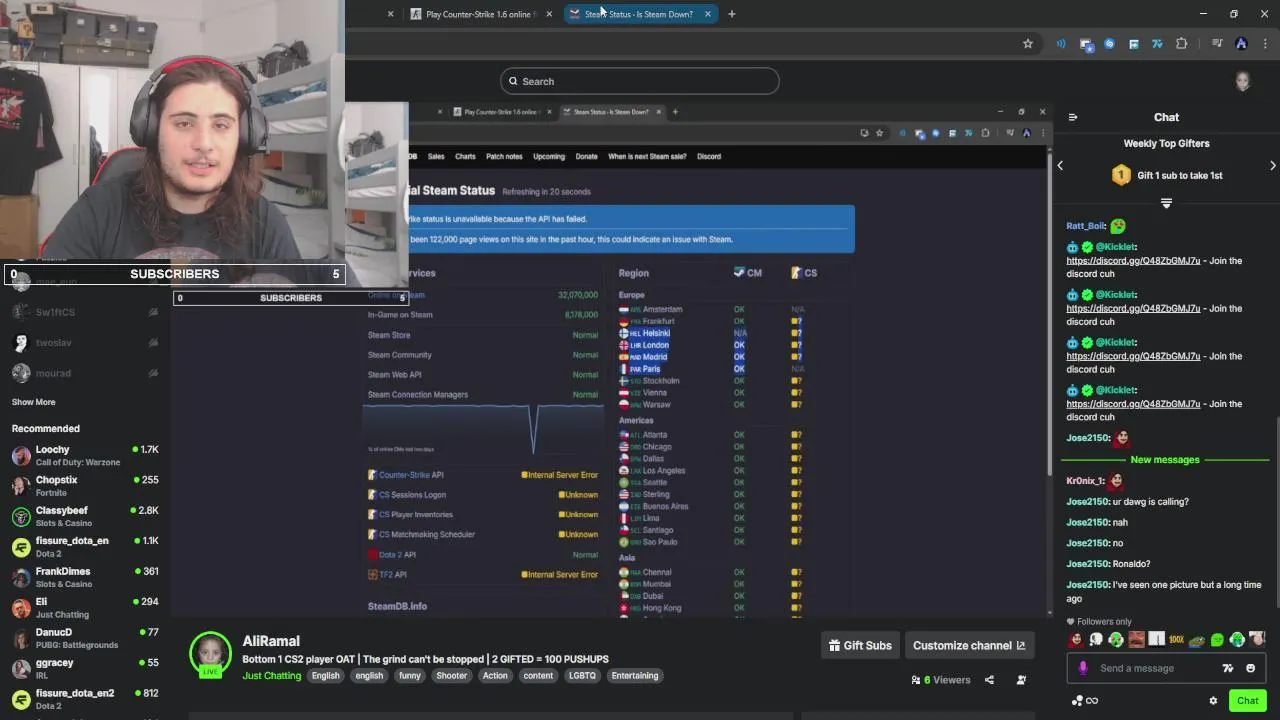Image resolution: width=1280 pixels, height=720 pixels.
Task: Open the emoji picker smiley icon
Action: 1250,668
